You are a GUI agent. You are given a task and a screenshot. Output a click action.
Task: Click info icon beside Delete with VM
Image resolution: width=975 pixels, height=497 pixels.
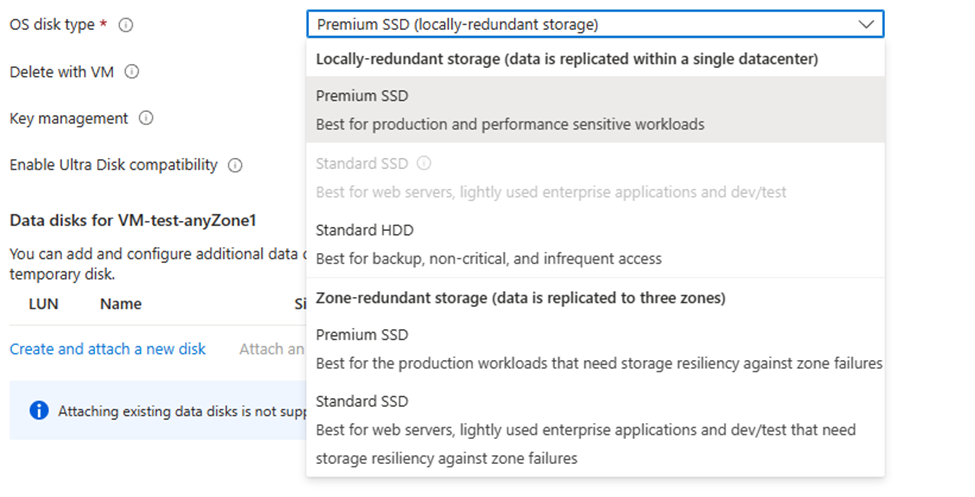[x=131, y=72]
